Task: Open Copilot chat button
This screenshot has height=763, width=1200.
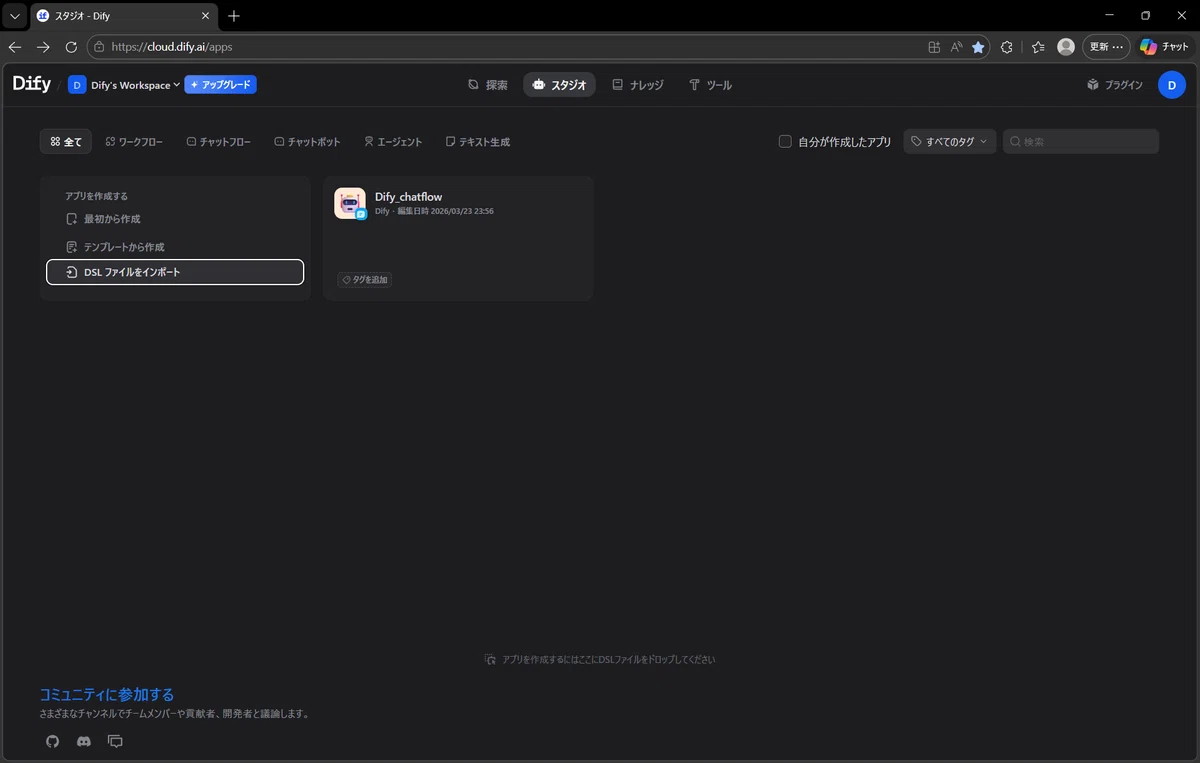Action: point(1164,47)
